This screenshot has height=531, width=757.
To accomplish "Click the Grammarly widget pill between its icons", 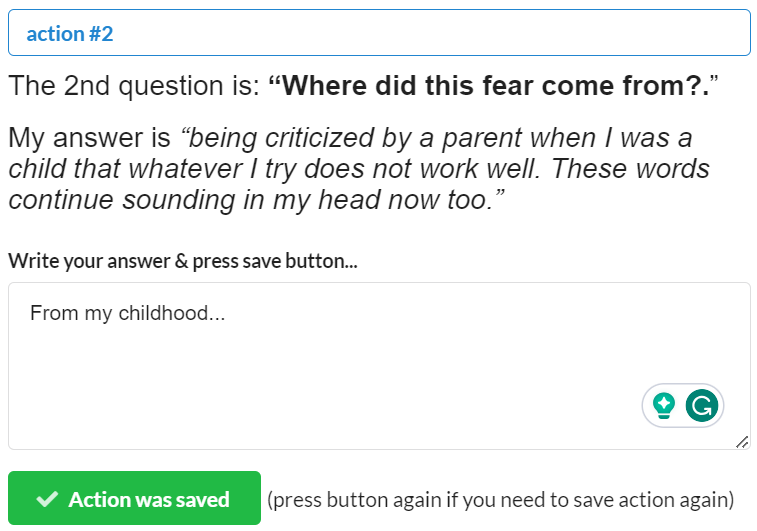I will 681,405.
